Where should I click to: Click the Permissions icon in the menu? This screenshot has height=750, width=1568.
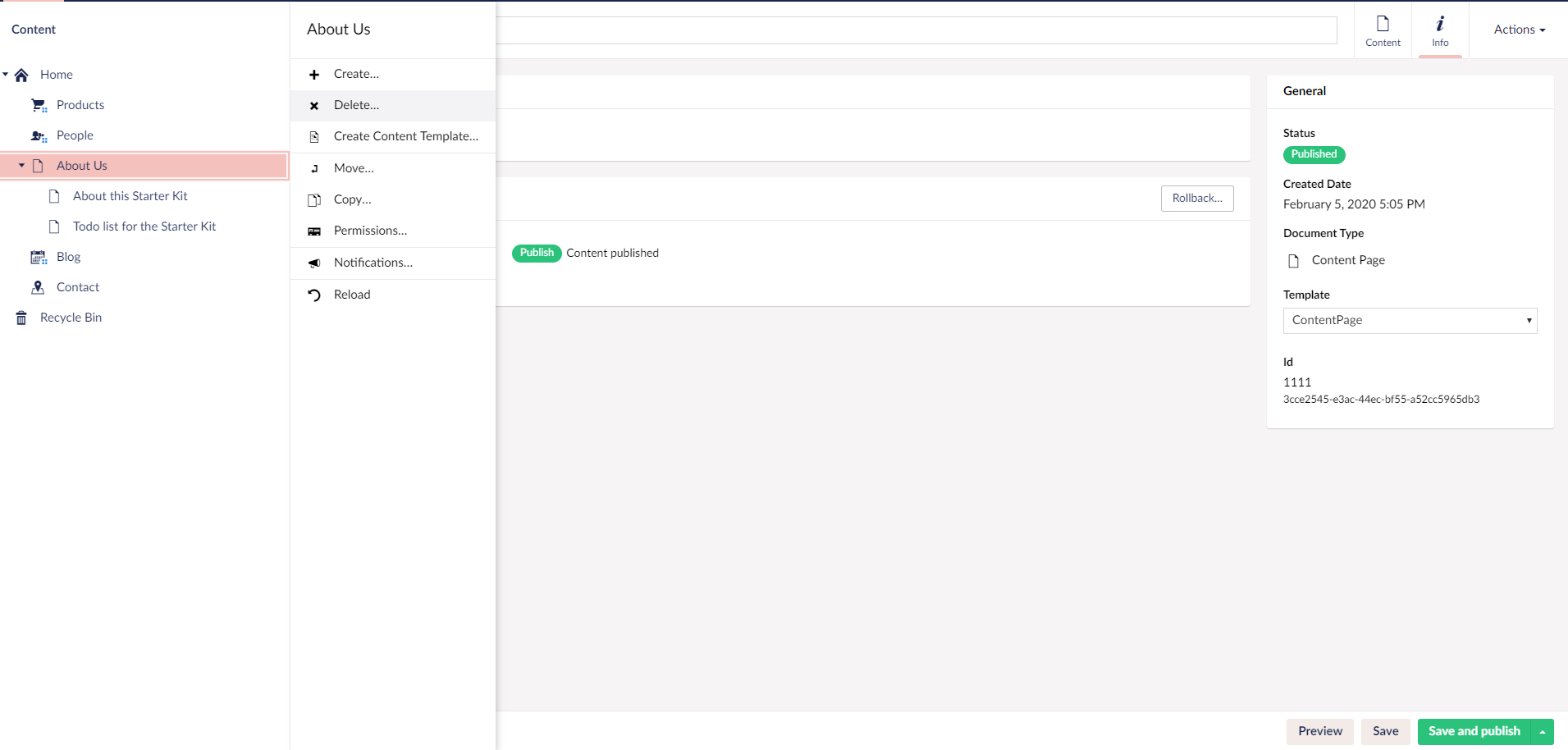tap(315, 231)
